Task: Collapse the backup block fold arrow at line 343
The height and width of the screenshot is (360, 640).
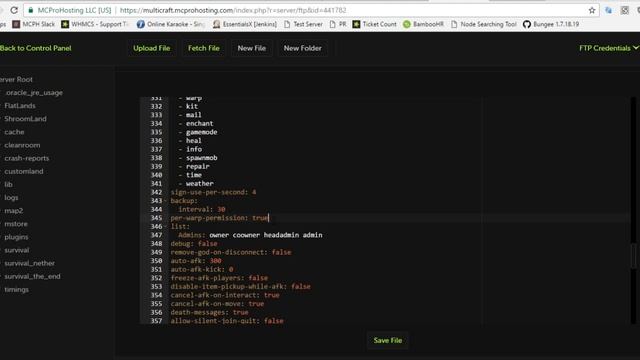Action: [x=165, y=201]
